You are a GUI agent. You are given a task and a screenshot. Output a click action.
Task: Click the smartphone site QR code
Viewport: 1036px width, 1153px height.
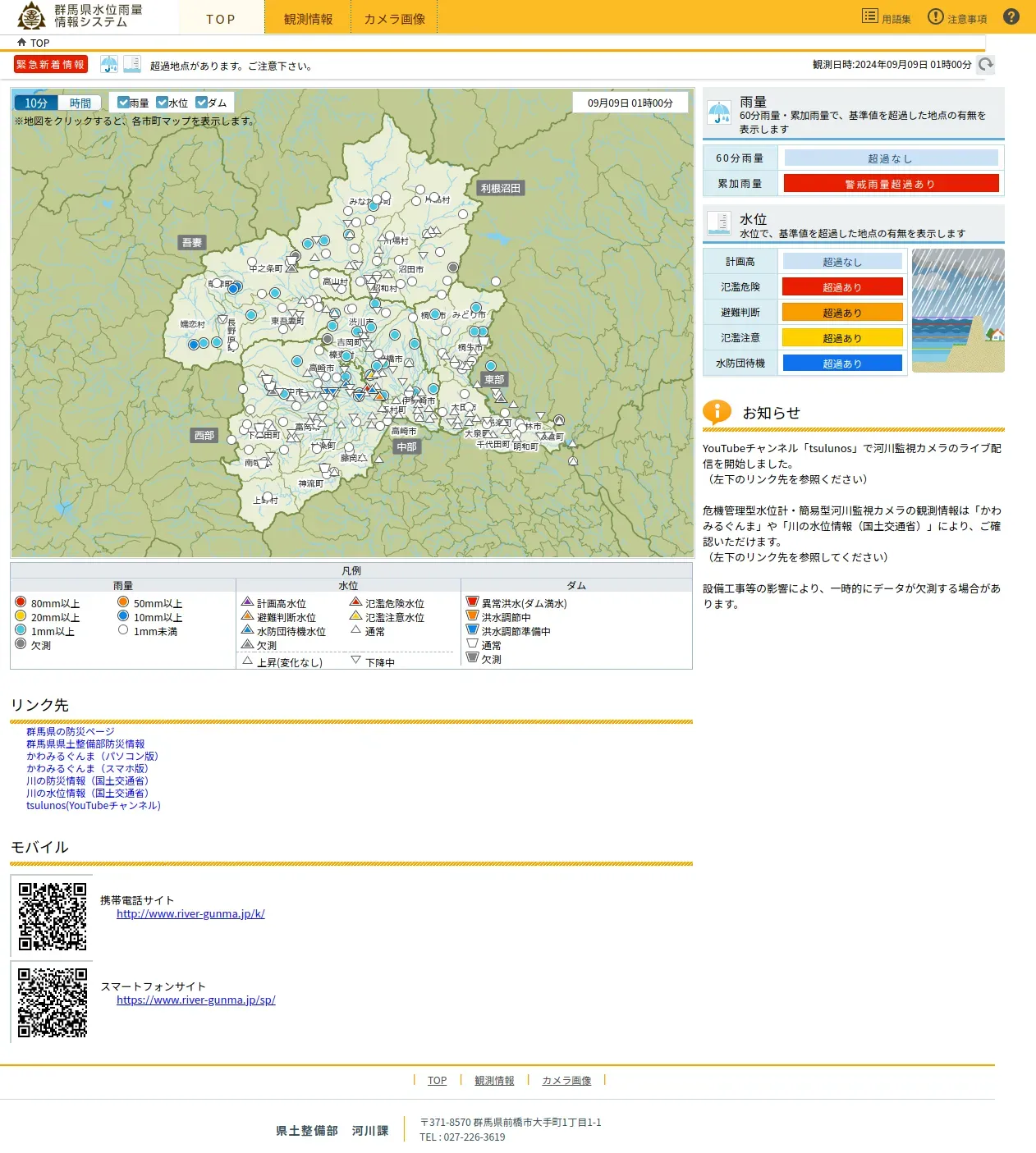53,1002
